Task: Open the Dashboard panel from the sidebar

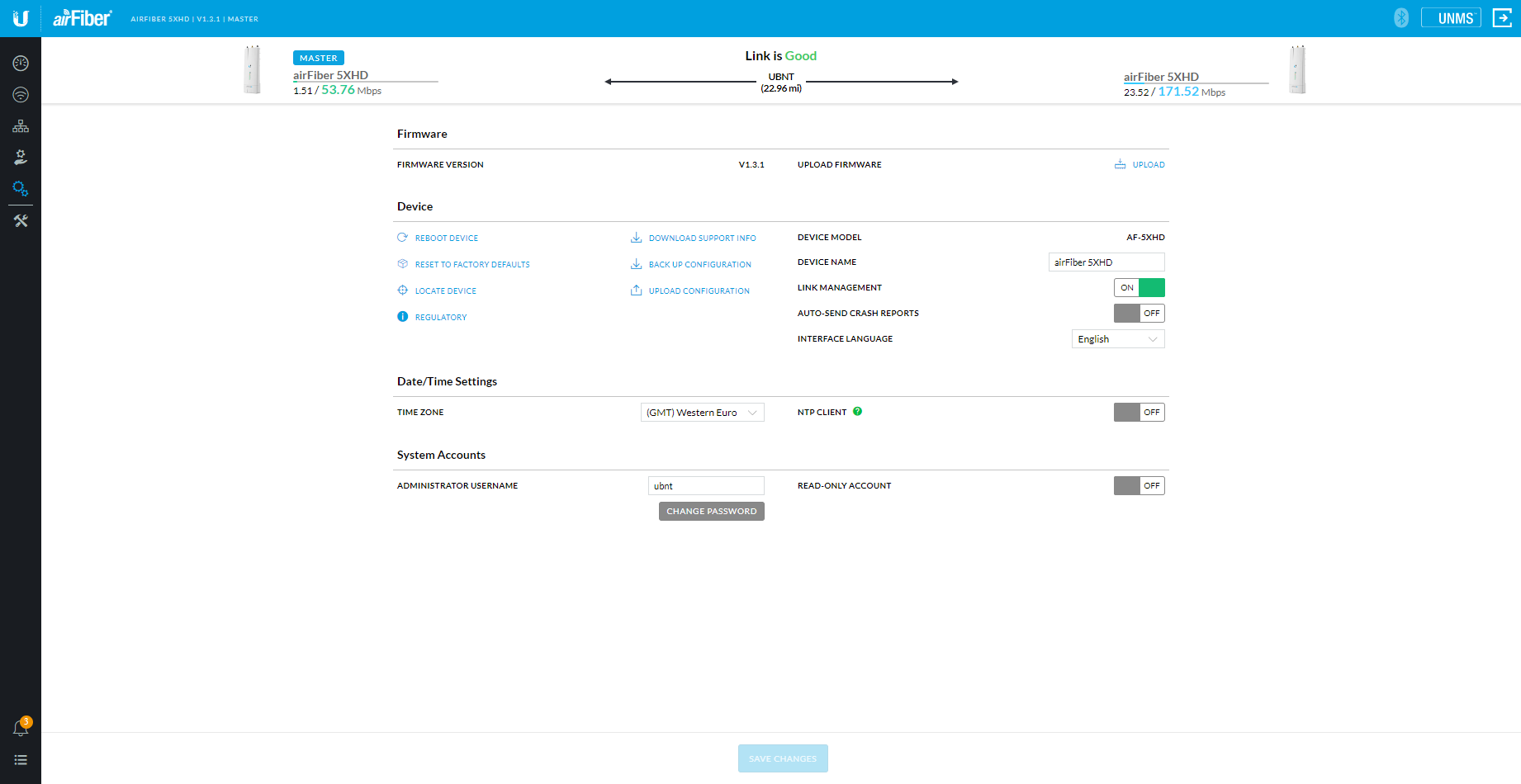Action: coord(21,63)
